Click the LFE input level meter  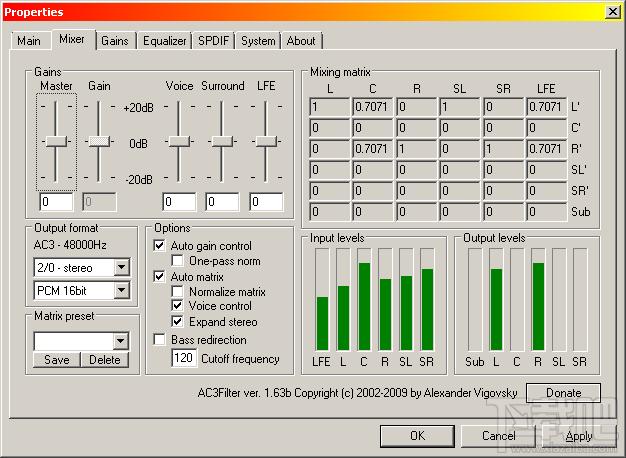click(322, 299)
